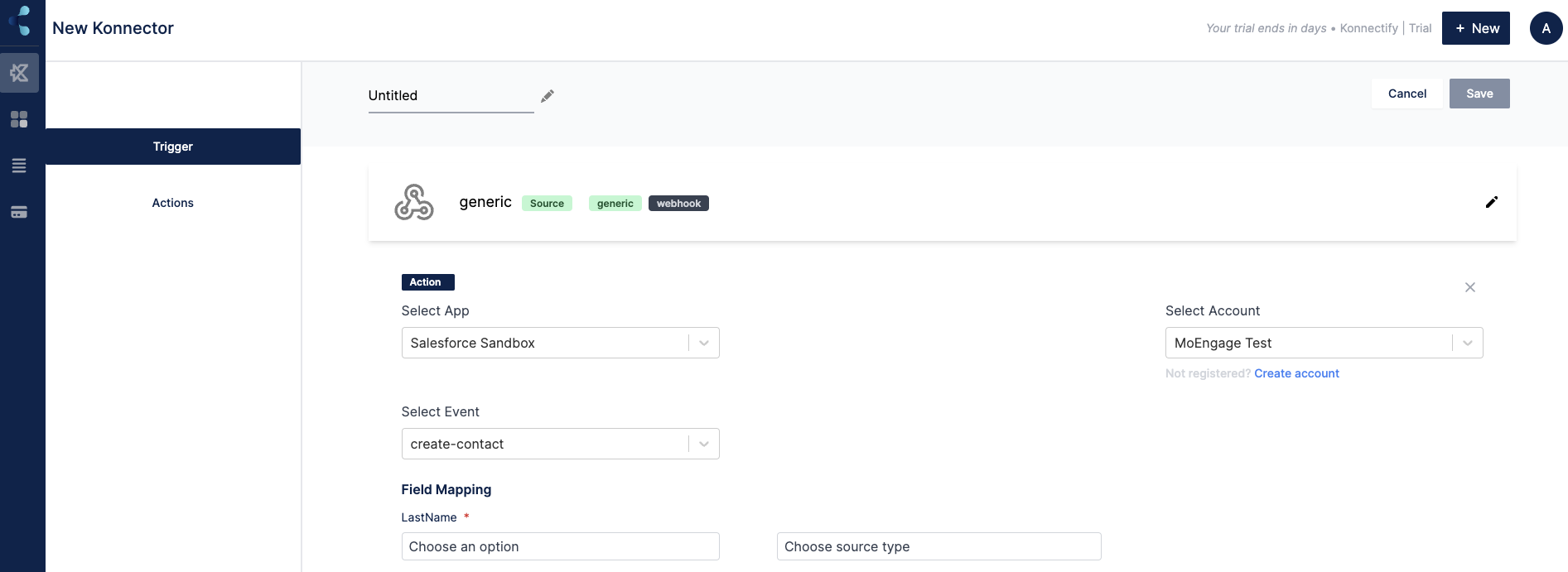Image resolution: width=1568 pixels, height=572 pixels.
Task: Click the New Konnector page title
Action: 113,28
